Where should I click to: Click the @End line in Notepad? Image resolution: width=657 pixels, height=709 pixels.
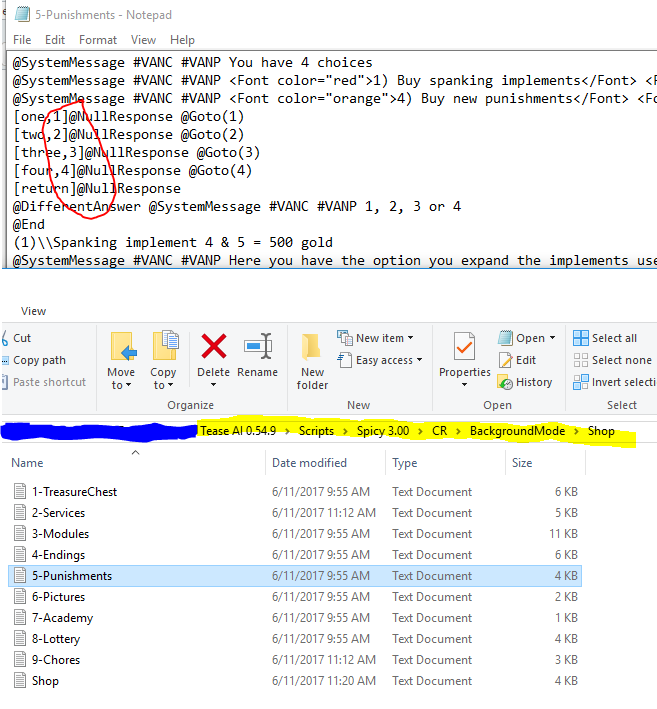28,224
